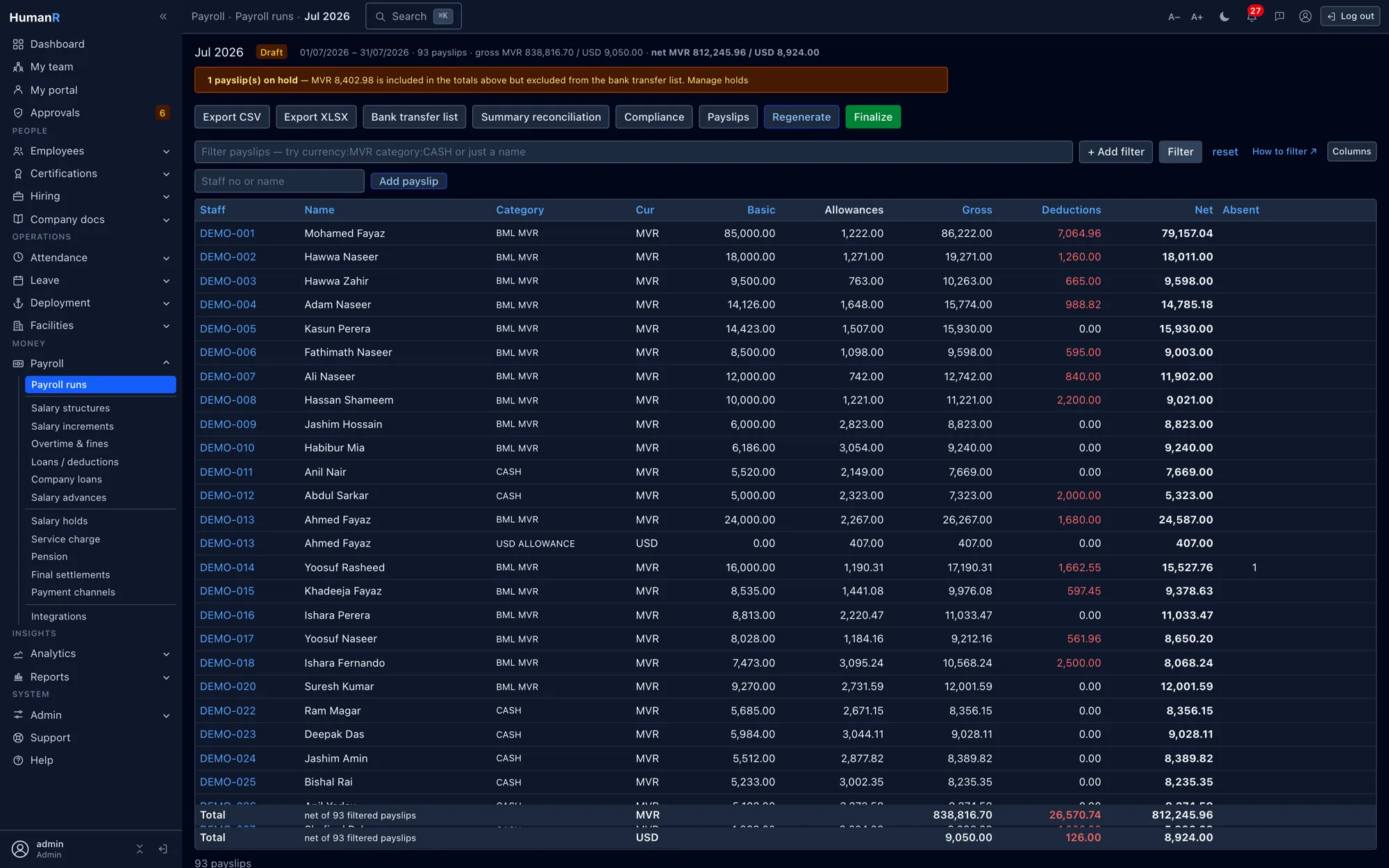The width and height of the screenshot is (1389, 868).
Task: Click the My team sidebar icon
Action: coord(18,67)
